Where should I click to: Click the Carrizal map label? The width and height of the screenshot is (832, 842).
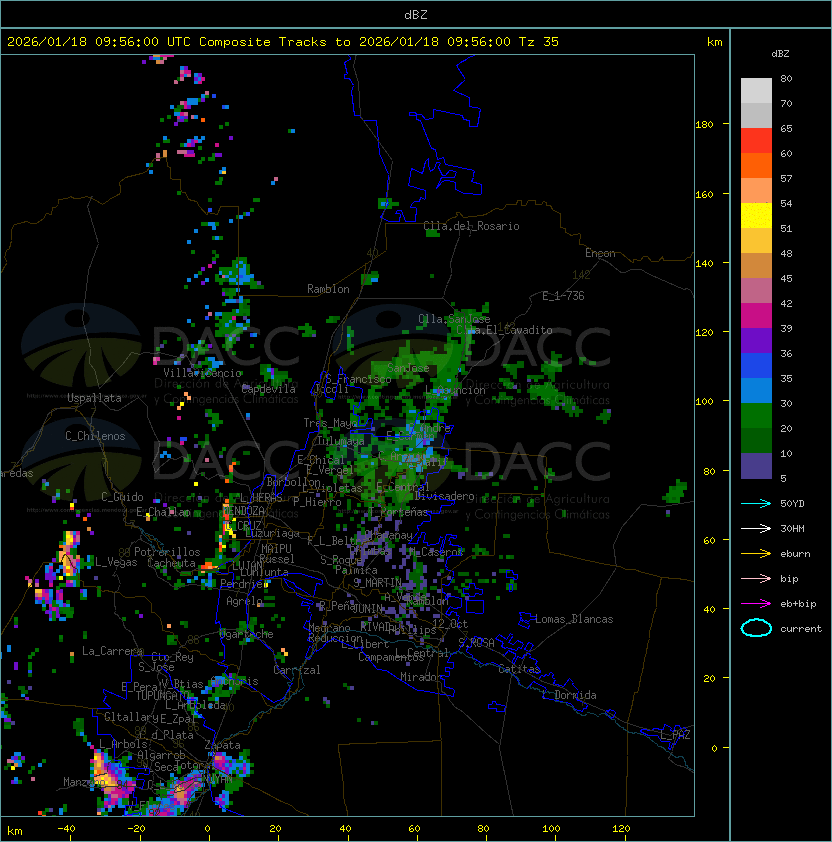297,670
